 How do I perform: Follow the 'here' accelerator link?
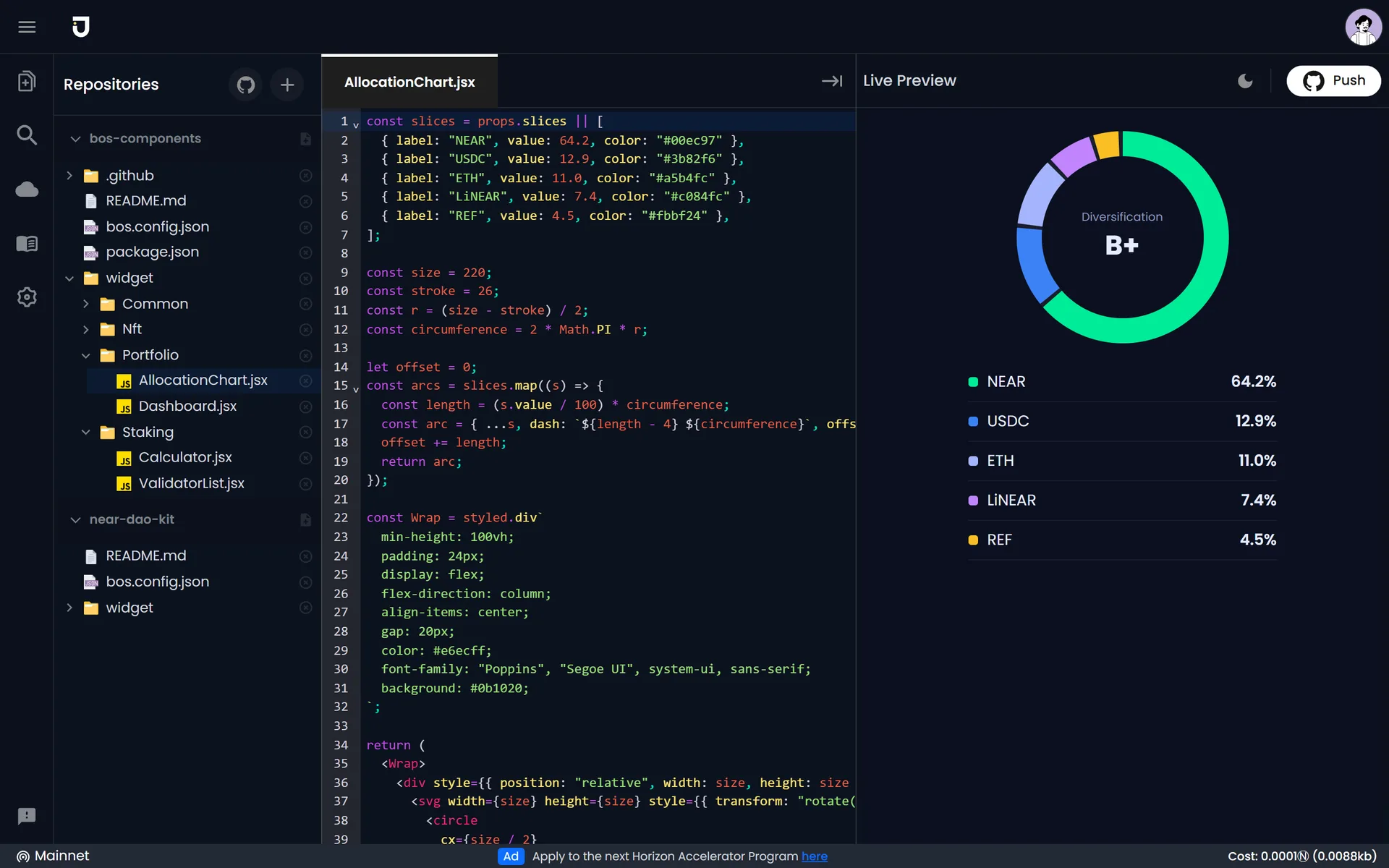(x=814, y=856)
